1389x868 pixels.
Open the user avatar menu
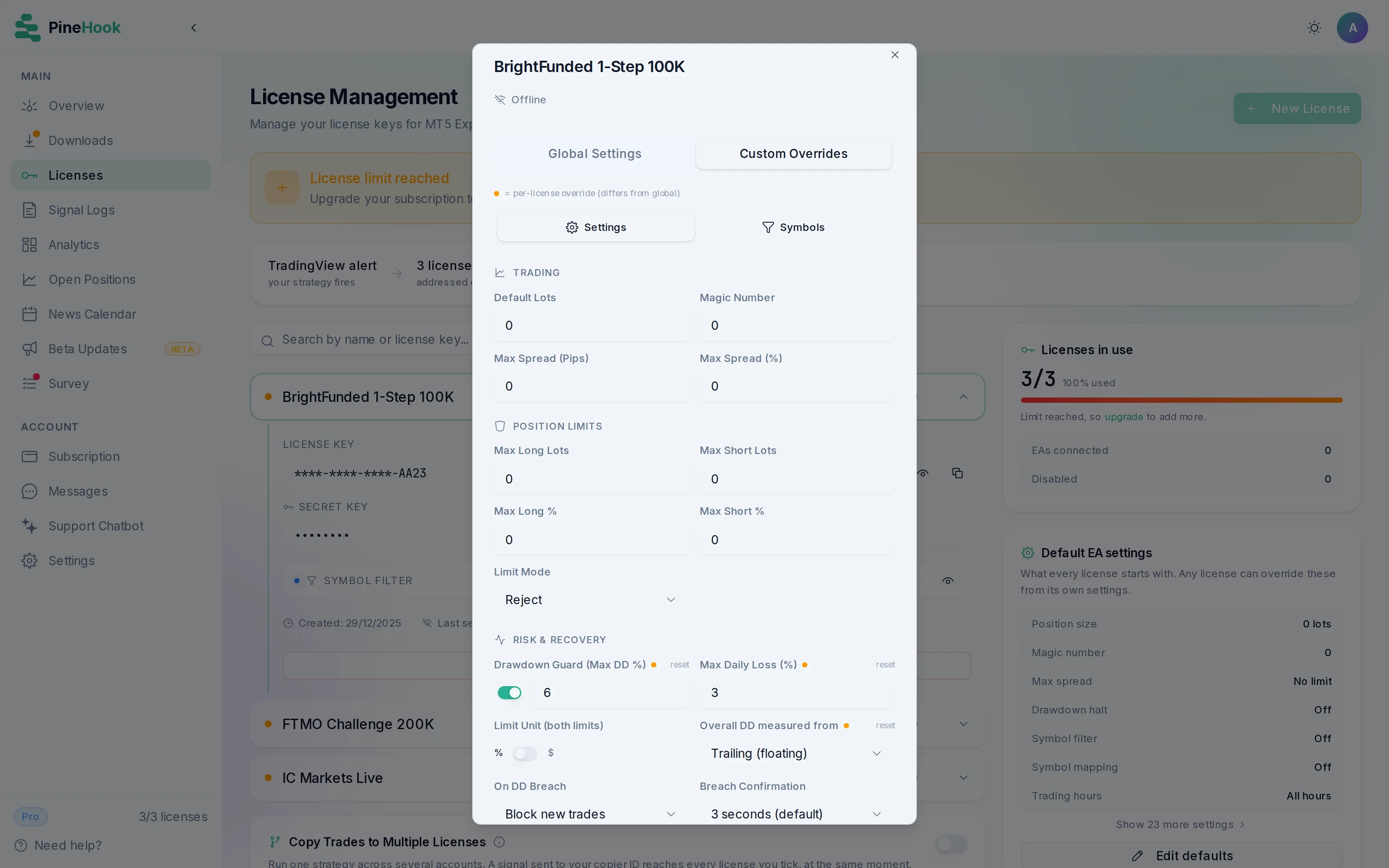pyautogui.click(x=1352, y=27)
